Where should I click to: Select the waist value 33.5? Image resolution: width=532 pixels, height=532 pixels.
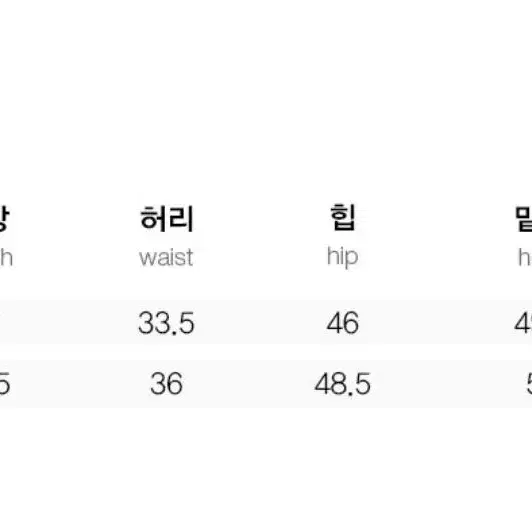166,323
